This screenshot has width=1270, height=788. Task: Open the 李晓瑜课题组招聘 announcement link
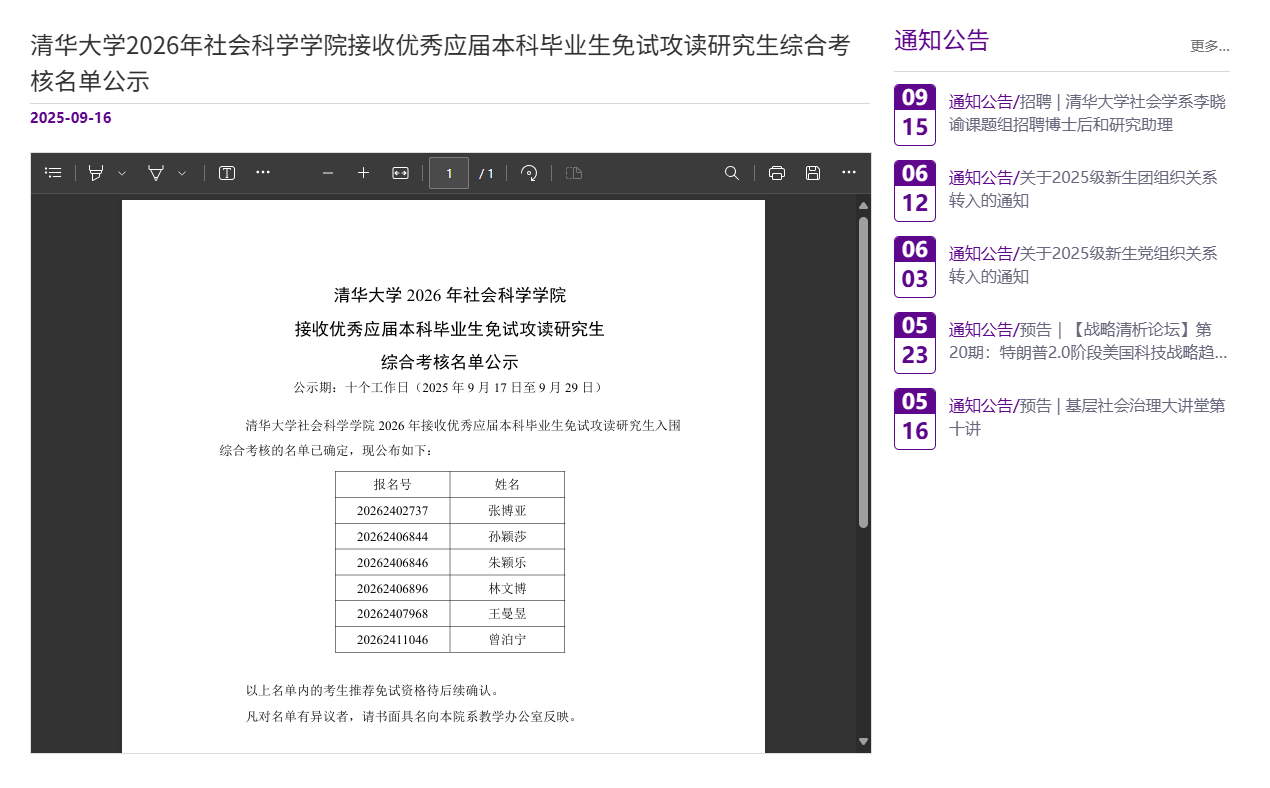coord(1087,113)
